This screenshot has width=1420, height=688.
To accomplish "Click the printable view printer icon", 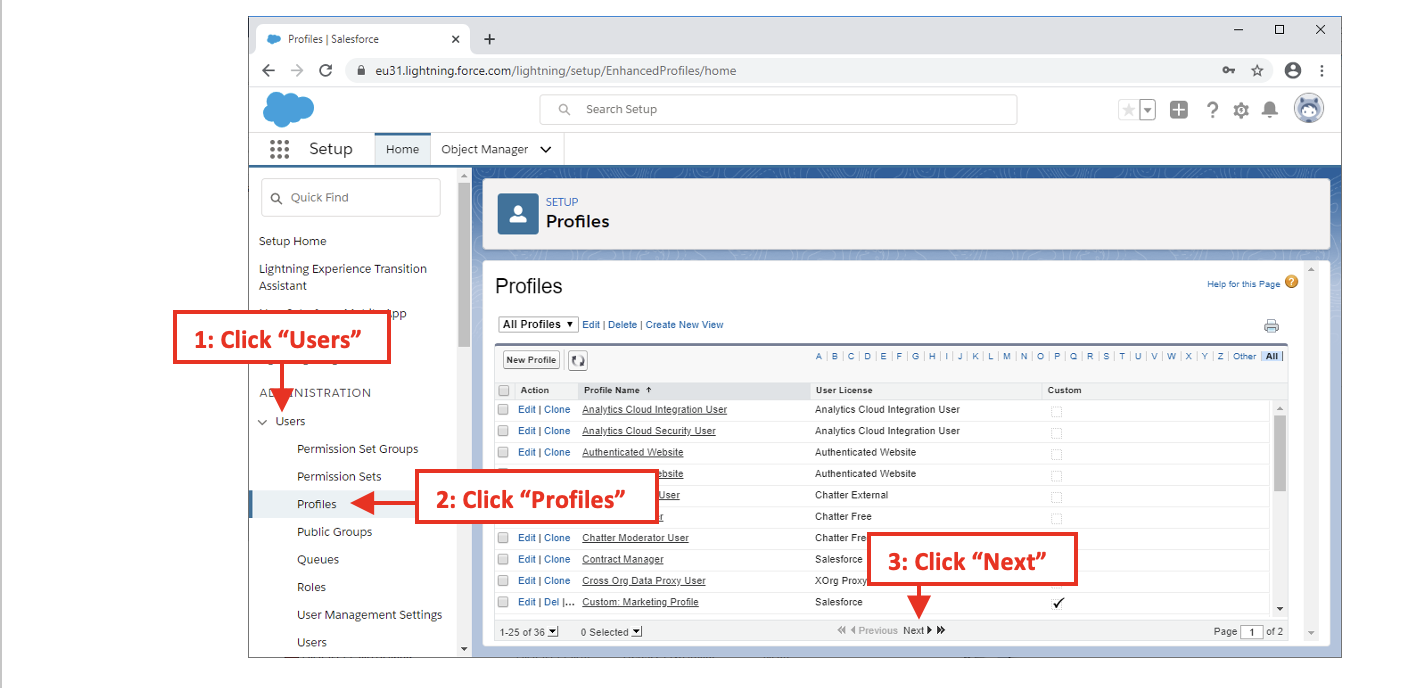I will click(x=1271, y=326).
